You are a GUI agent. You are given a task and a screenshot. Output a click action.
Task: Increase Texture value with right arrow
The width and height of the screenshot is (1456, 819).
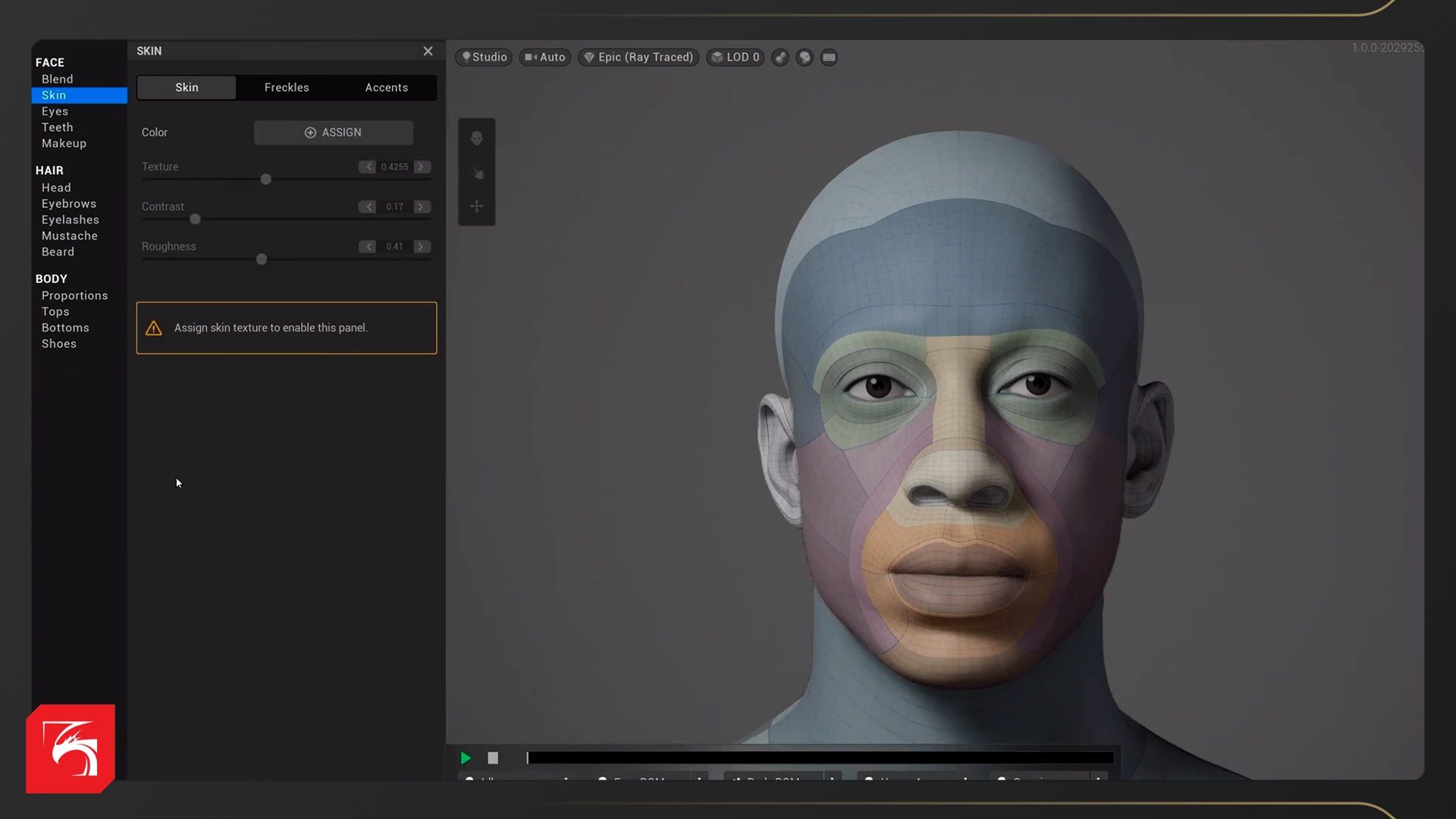(x=422, y=167)
